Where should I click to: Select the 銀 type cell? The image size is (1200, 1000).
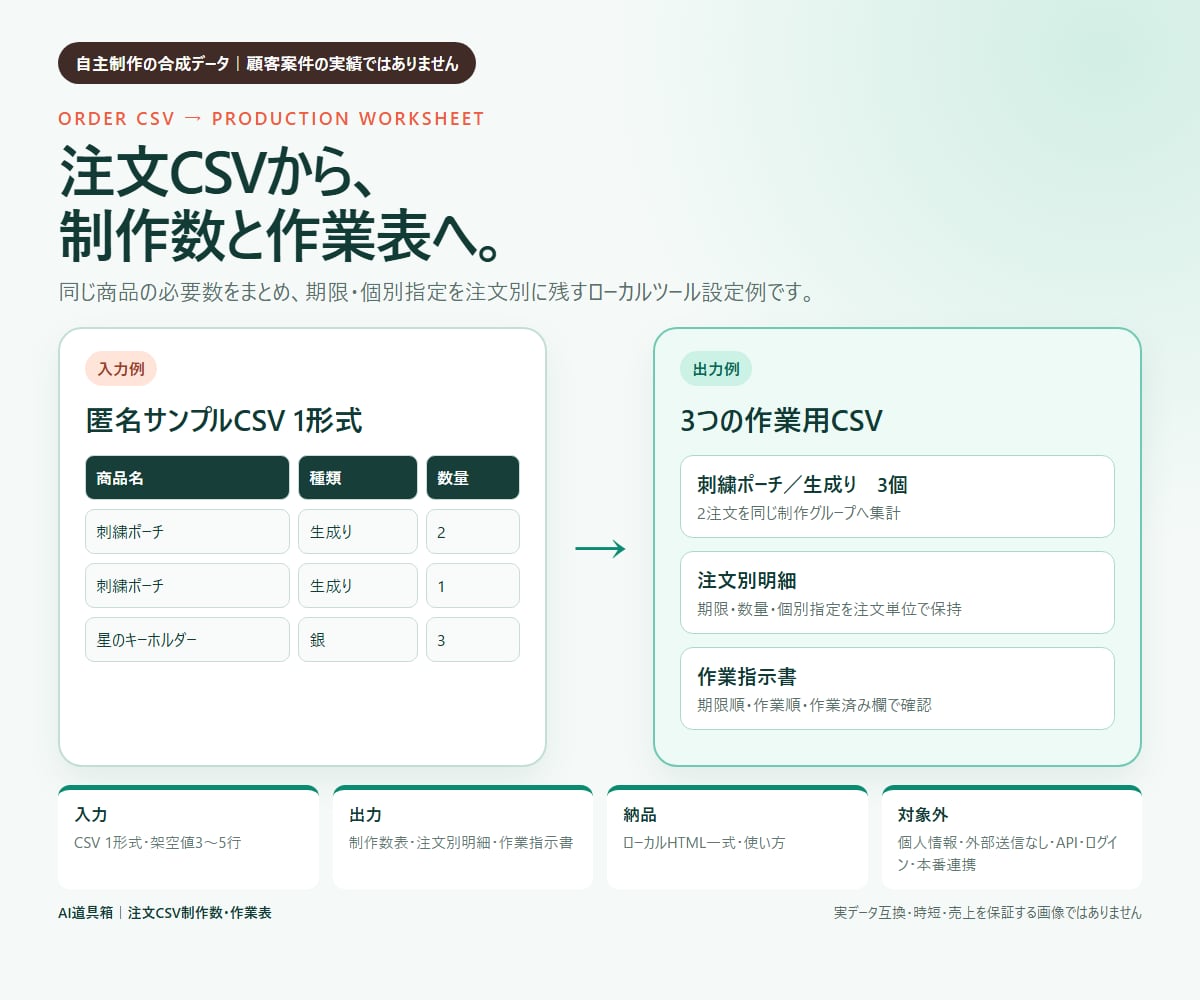pyautogui.click(x=358, y=640)
